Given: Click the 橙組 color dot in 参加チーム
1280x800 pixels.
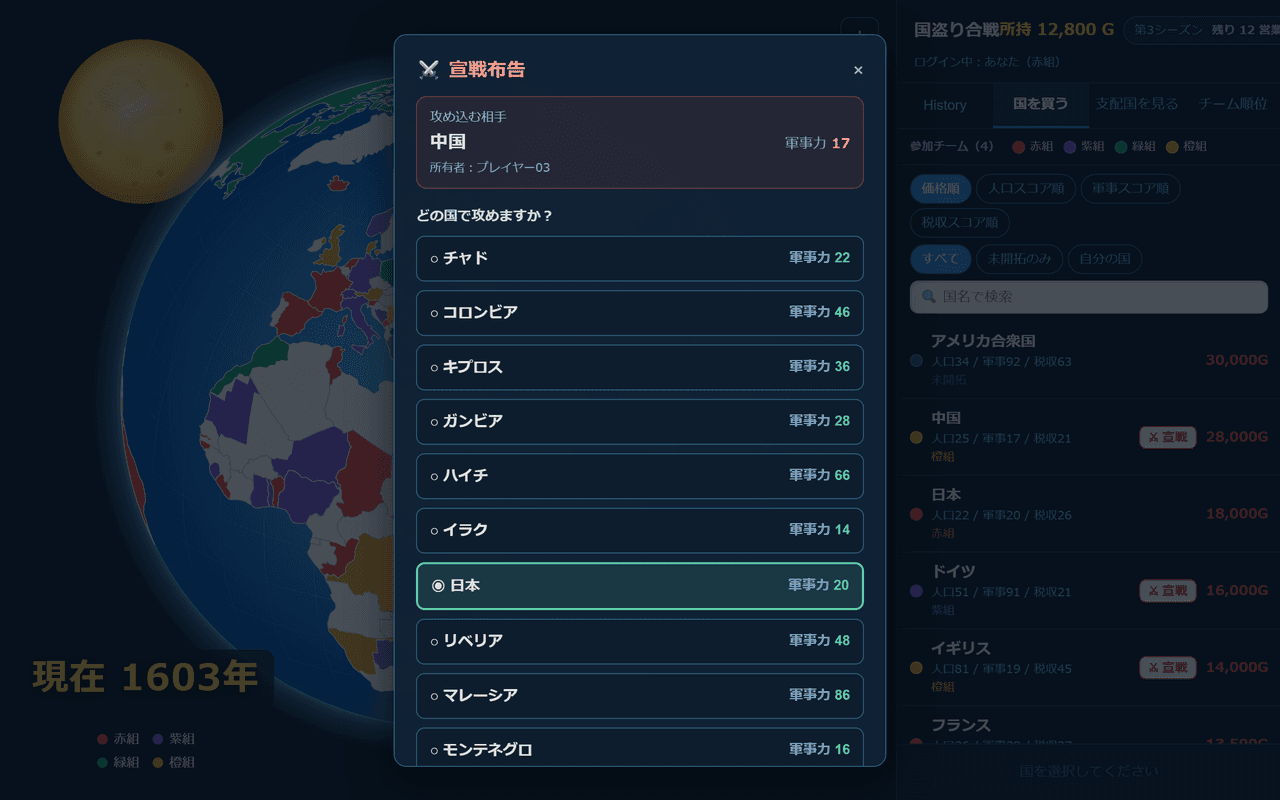Looking at the screenshot, I should [1172, 147].
